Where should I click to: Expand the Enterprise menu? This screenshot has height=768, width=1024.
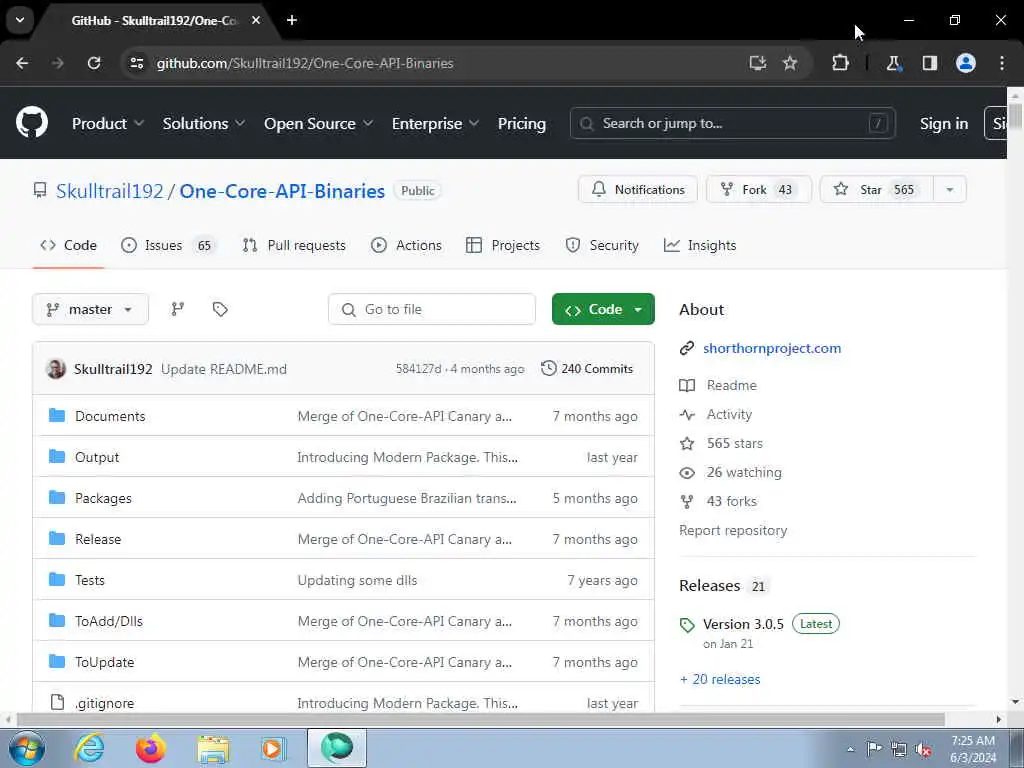pos(436,123)
